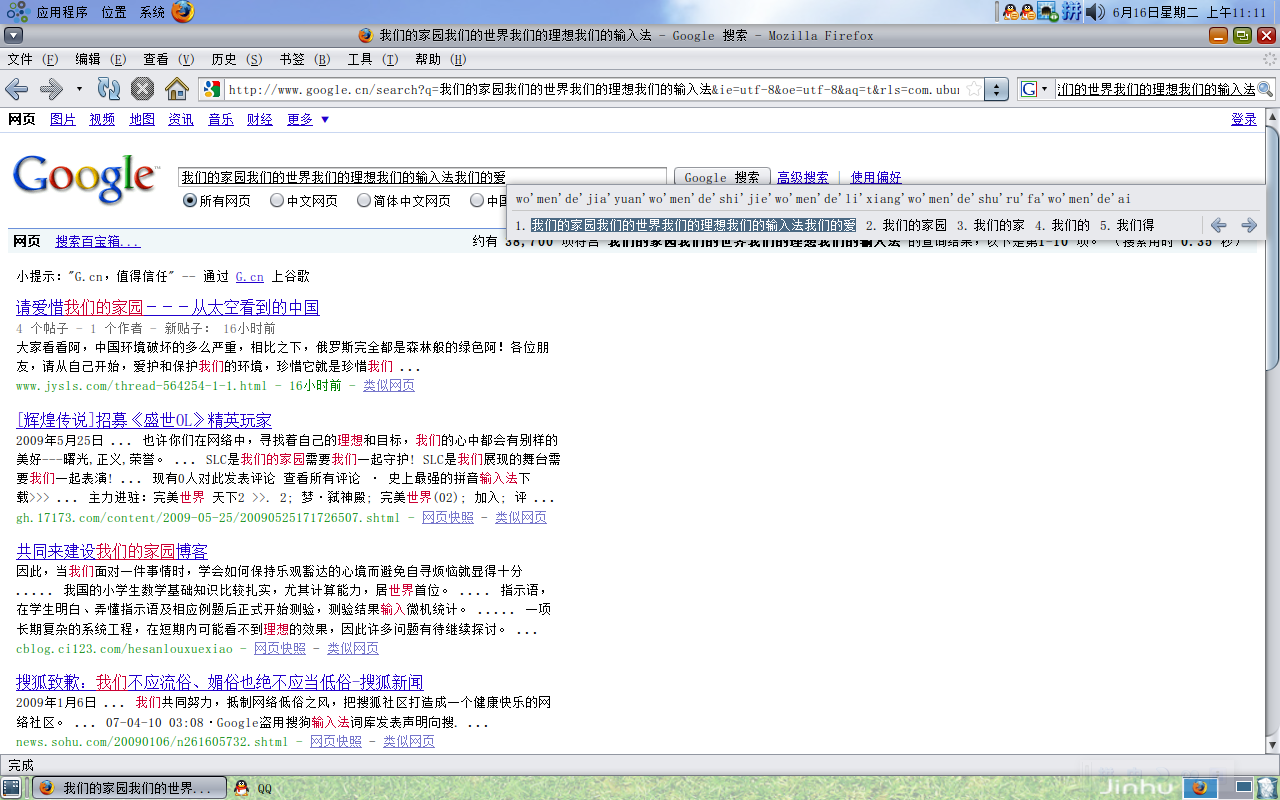Open the 搜索百宝箱 link

tap(98, 242)
